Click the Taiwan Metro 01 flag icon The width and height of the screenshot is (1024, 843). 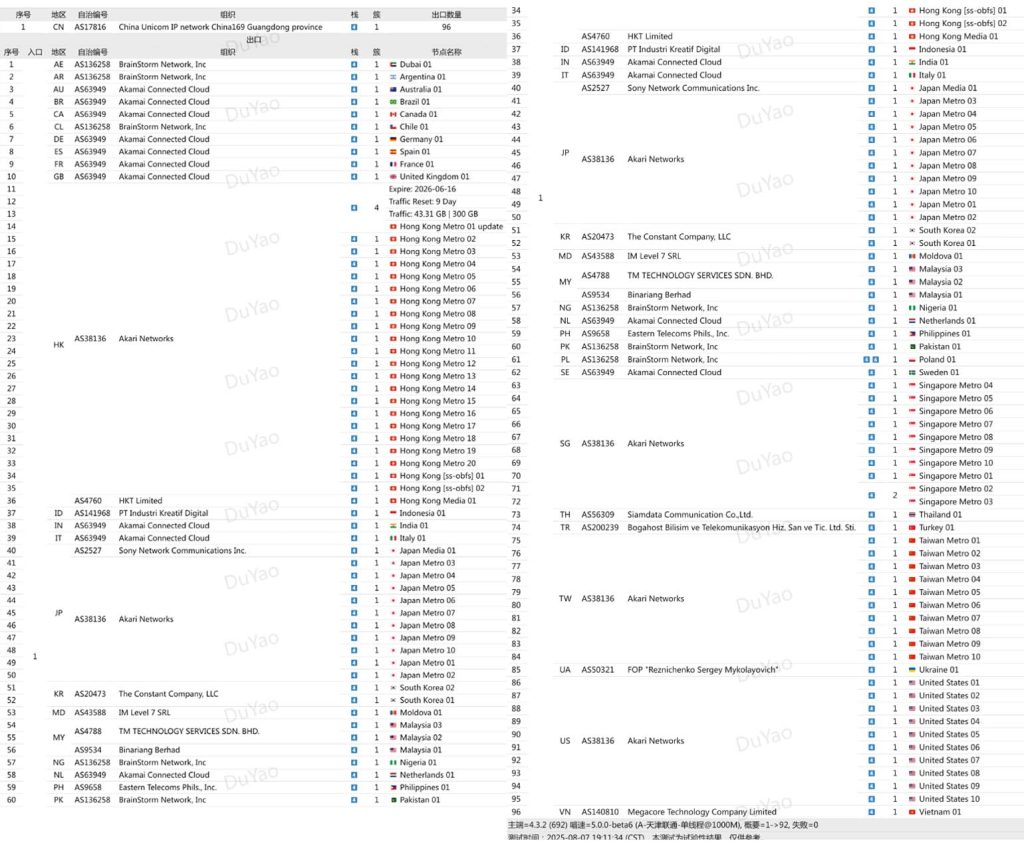click(912, 541)
